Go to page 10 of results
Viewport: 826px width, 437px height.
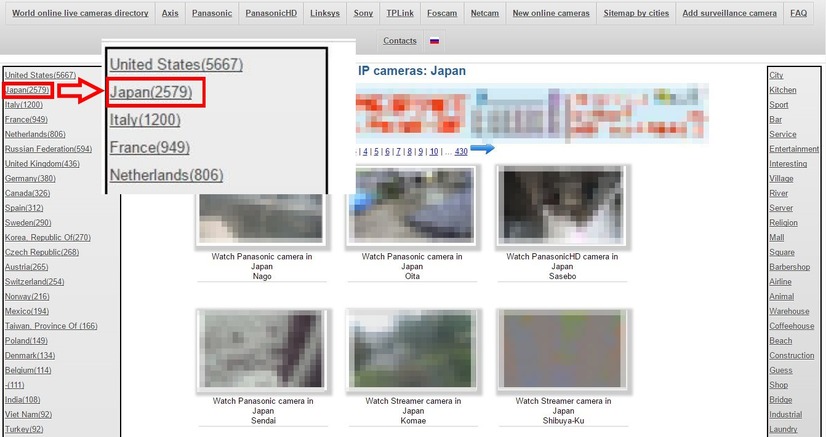pos(434,152)
